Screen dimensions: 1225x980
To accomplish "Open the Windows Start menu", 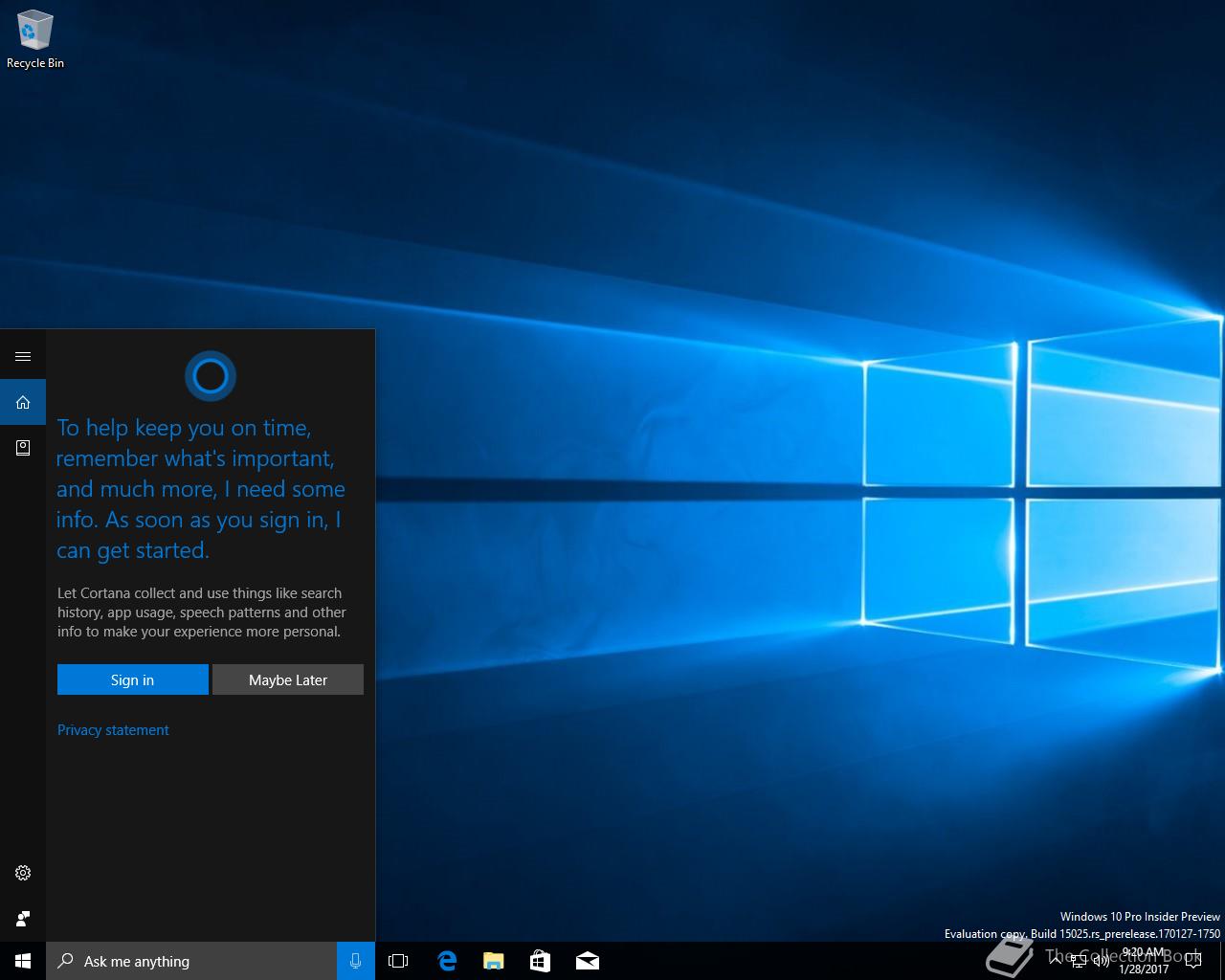I will pos(23,961).
